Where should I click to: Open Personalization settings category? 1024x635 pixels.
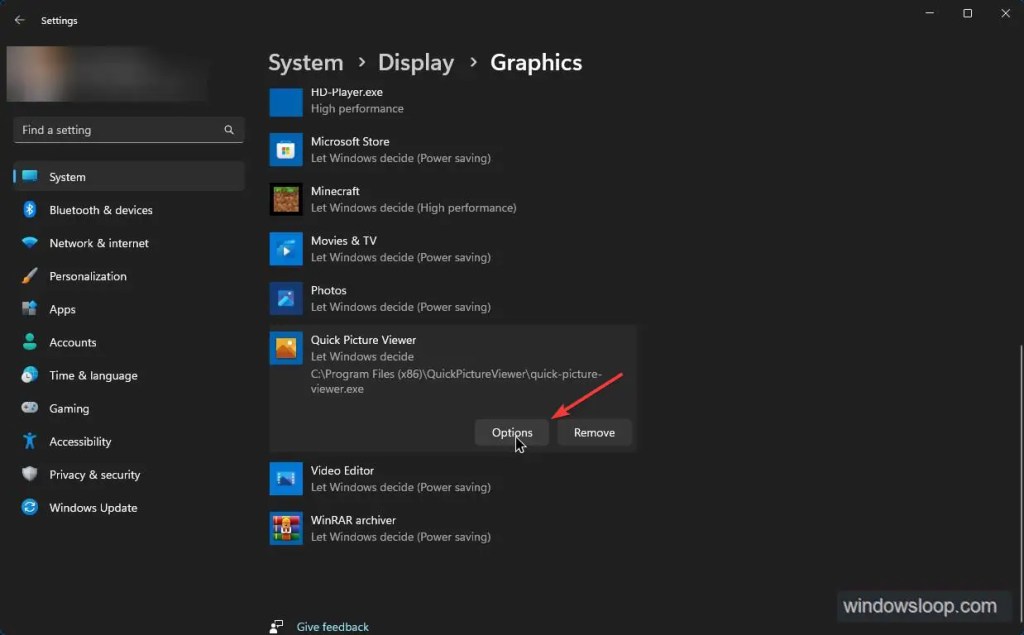[129, 276]
